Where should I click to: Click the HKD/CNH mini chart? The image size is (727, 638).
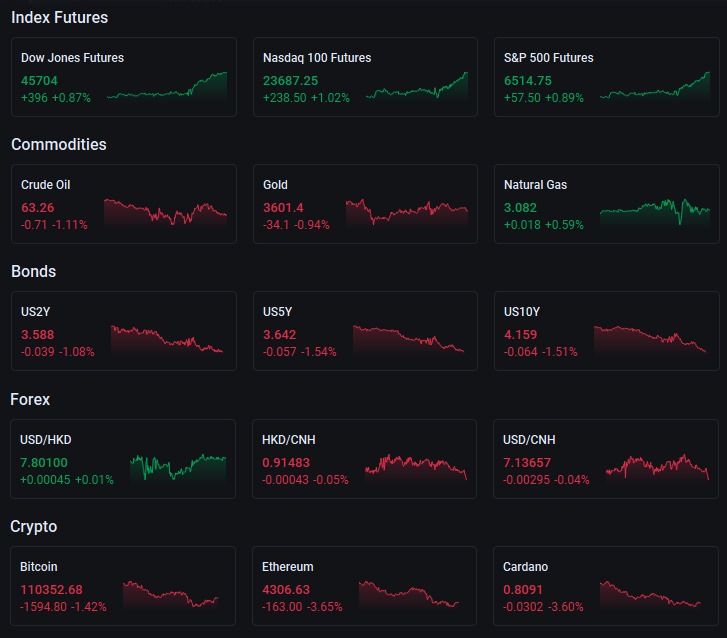tap(416, 467)
